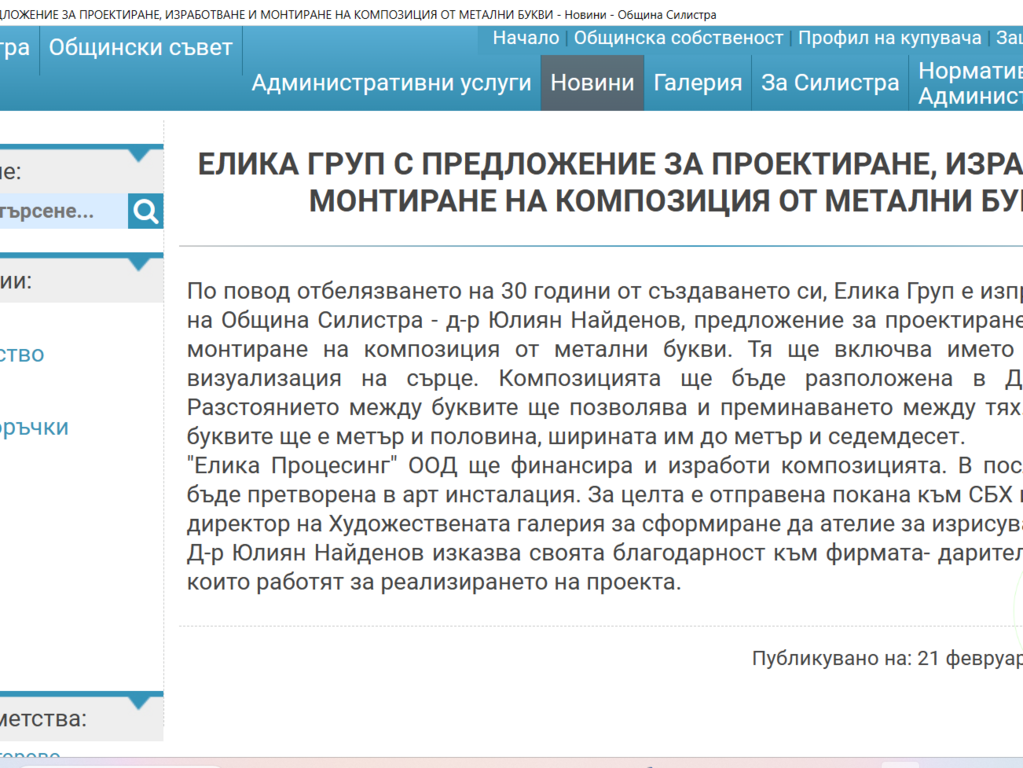Screen dimensions: 1023x768
Task: Select the "Новини" navigation tab
Action: pos(592,83)
